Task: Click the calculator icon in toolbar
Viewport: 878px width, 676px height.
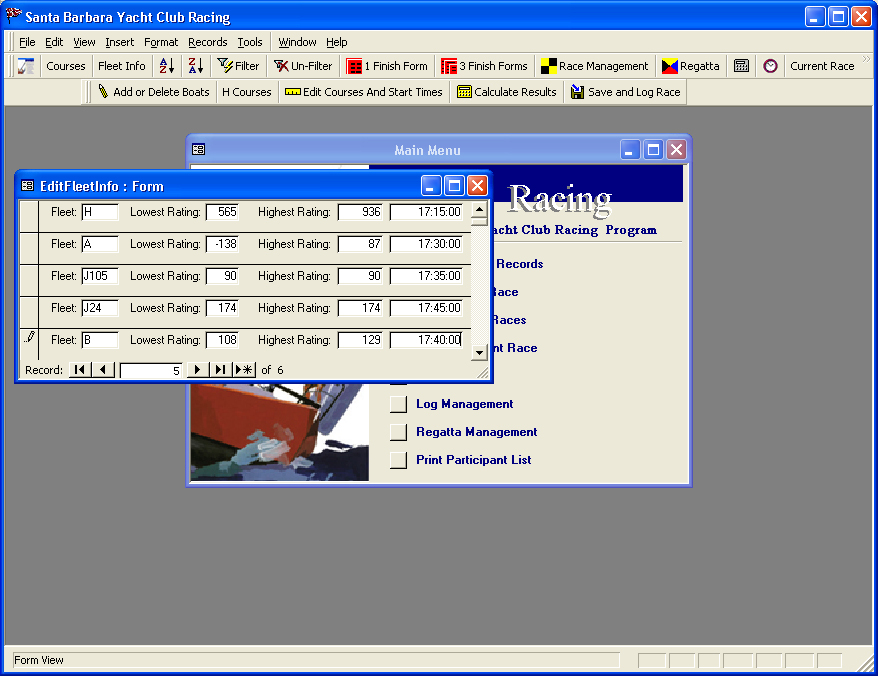Action: (x=741, y=66)
